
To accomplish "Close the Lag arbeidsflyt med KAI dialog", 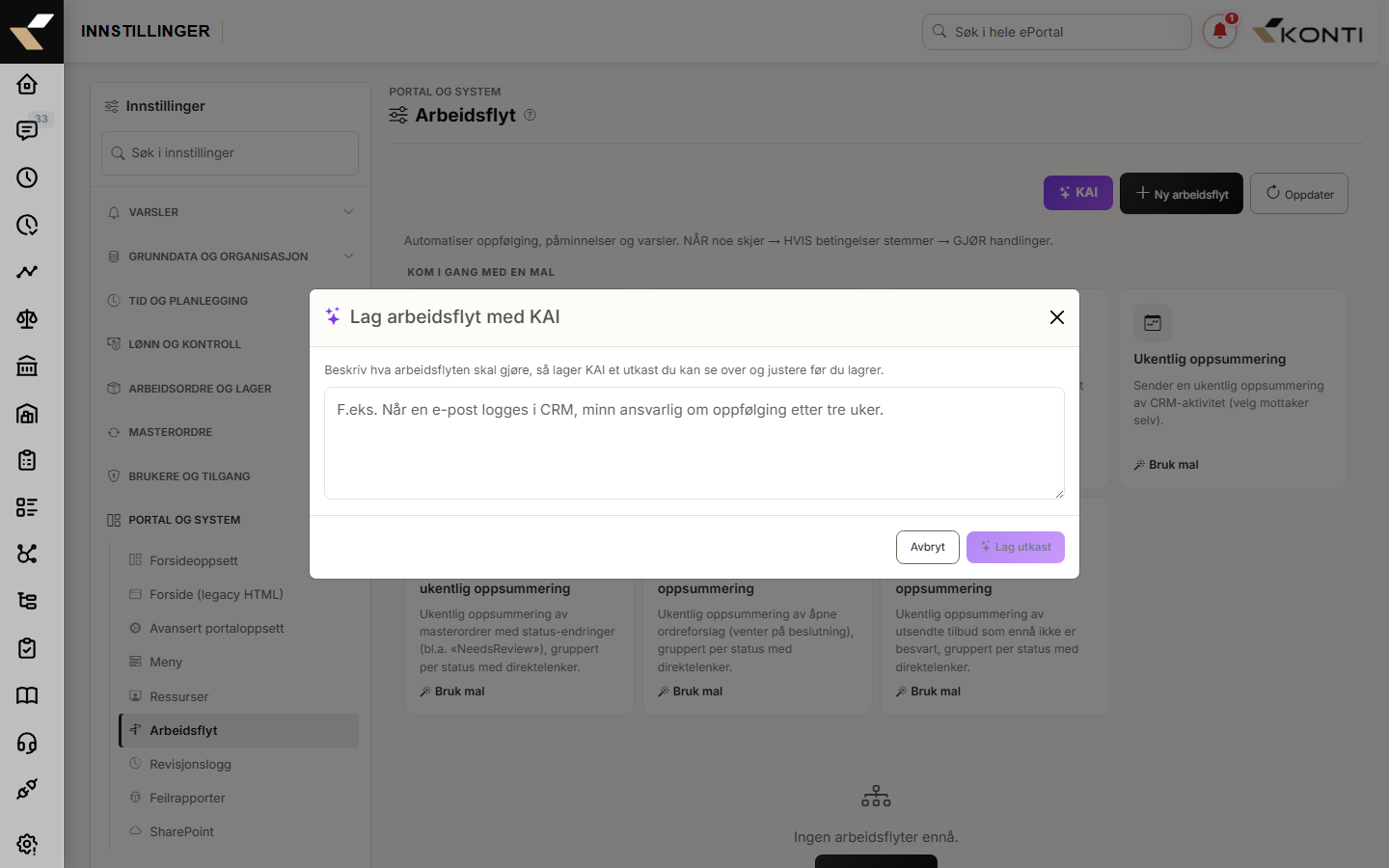I will coord(1057,317).
